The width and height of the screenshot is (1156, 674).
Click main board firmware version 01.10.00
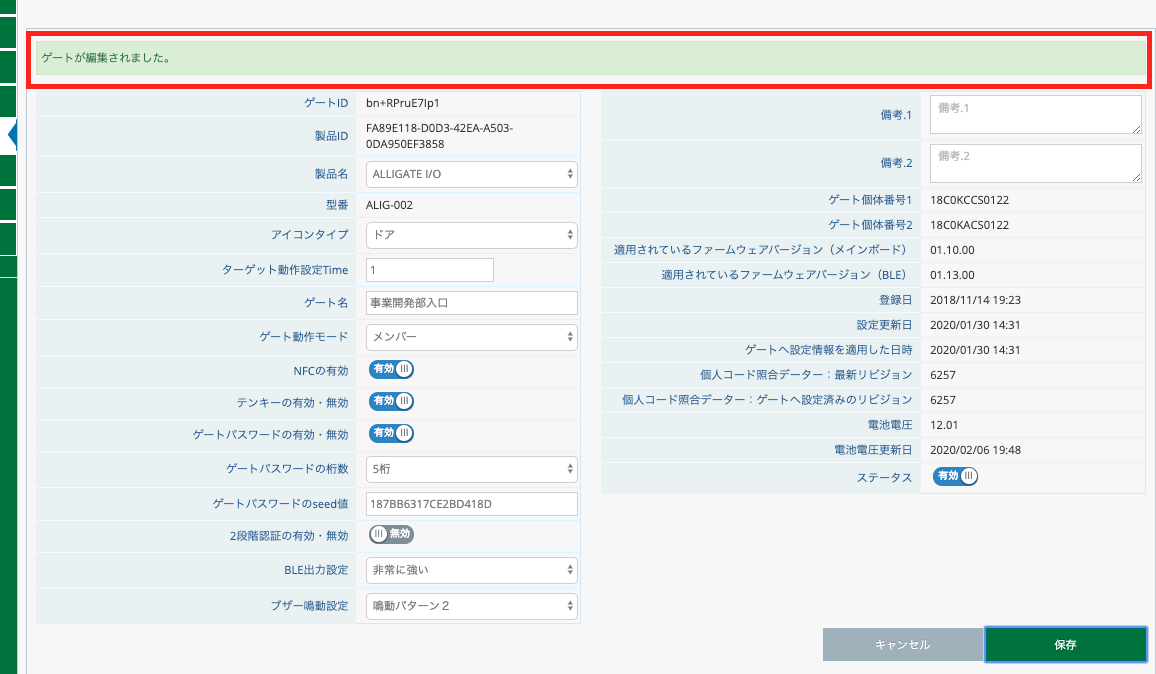[x=952, y=250]
